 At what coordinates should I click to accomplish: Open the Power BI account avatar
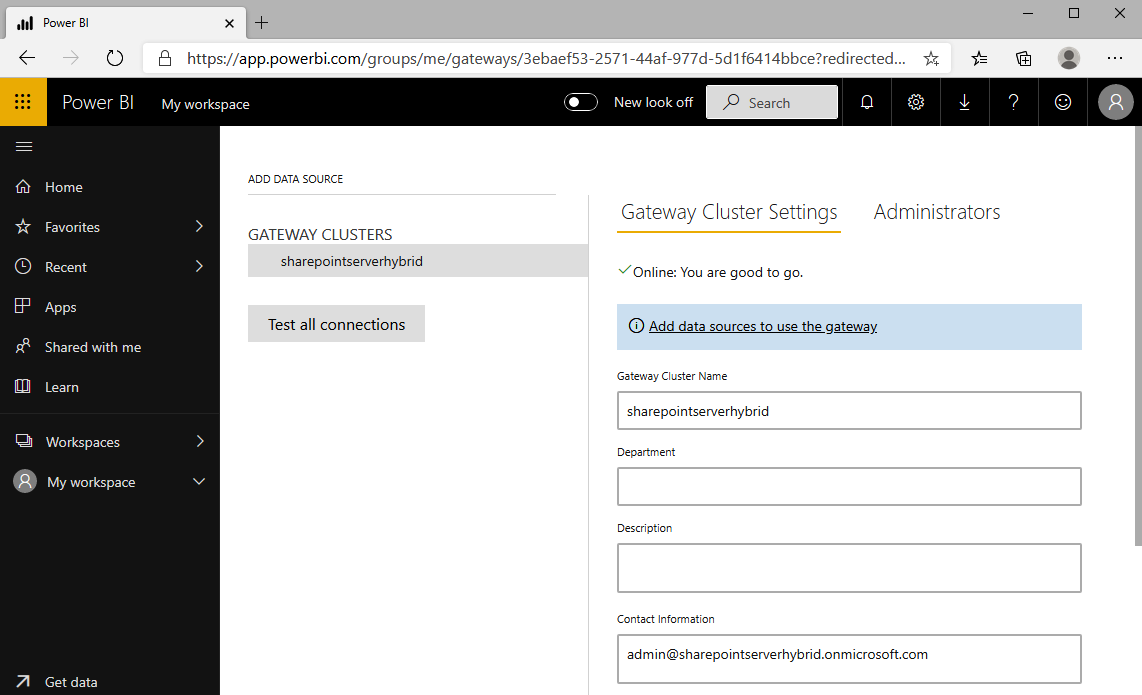[x=1115, y=102]
